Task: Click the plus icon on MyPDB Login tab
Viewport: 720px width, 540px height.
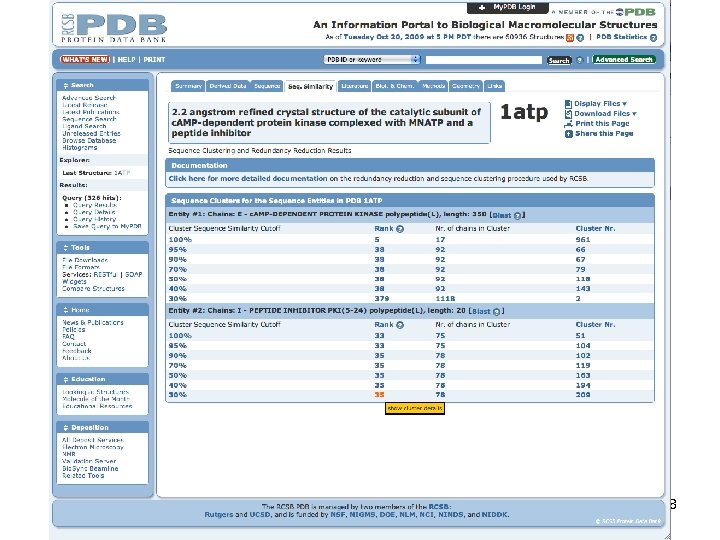Action: pos(482,7)
